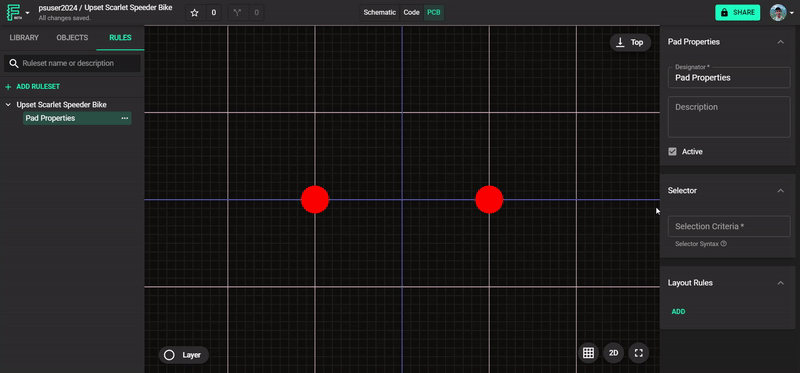Collapse the Selector section
The image size is (800, 373).
(x=781, y=190)
